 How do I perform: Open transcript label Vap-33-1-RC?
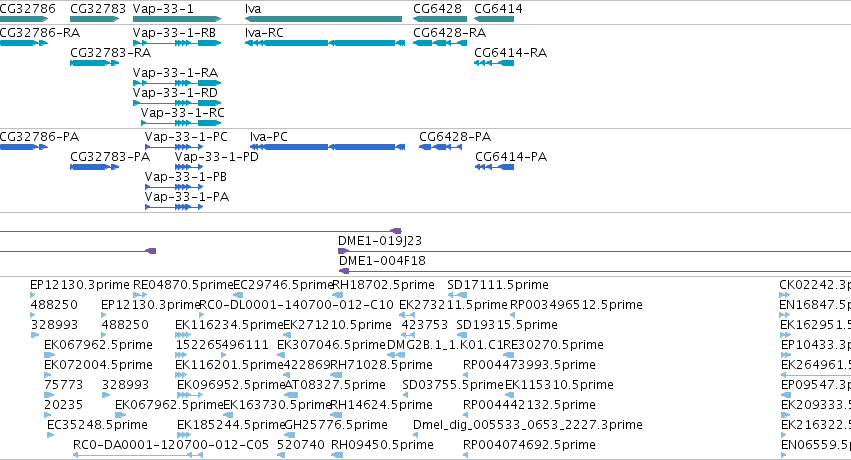coord(182,113)
